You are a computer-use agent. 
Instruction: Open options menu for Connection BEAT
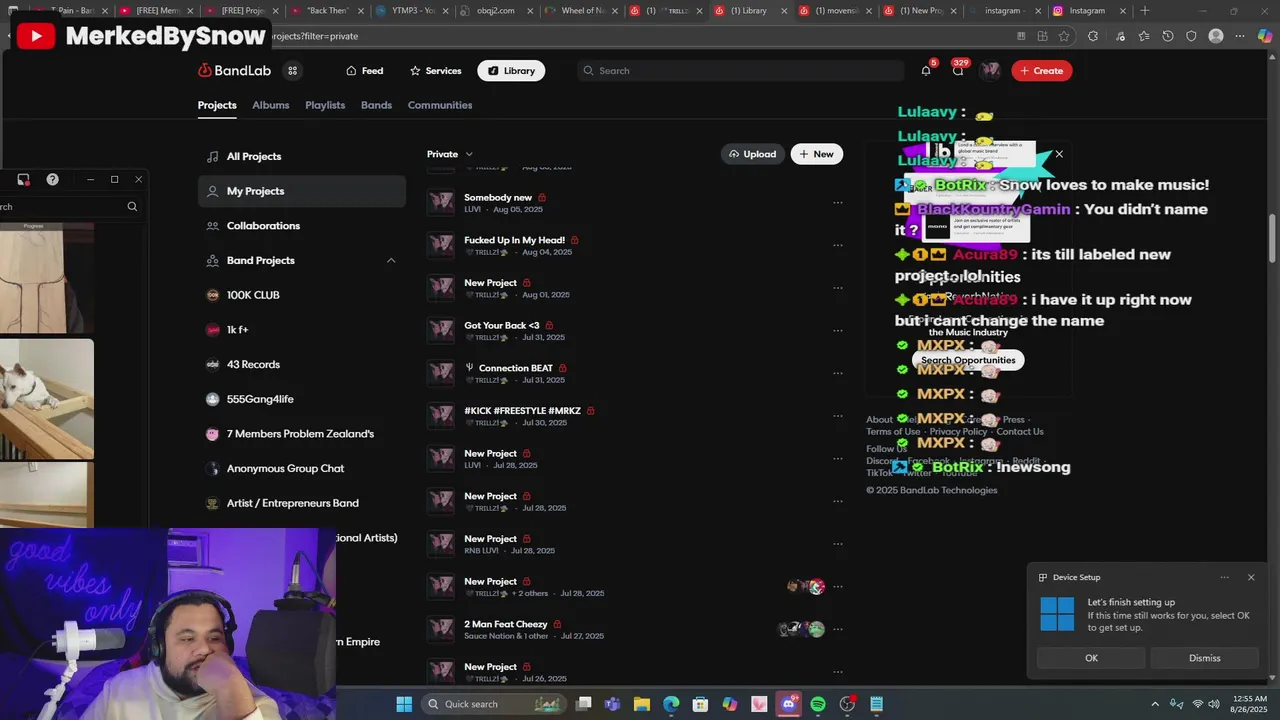838,374
